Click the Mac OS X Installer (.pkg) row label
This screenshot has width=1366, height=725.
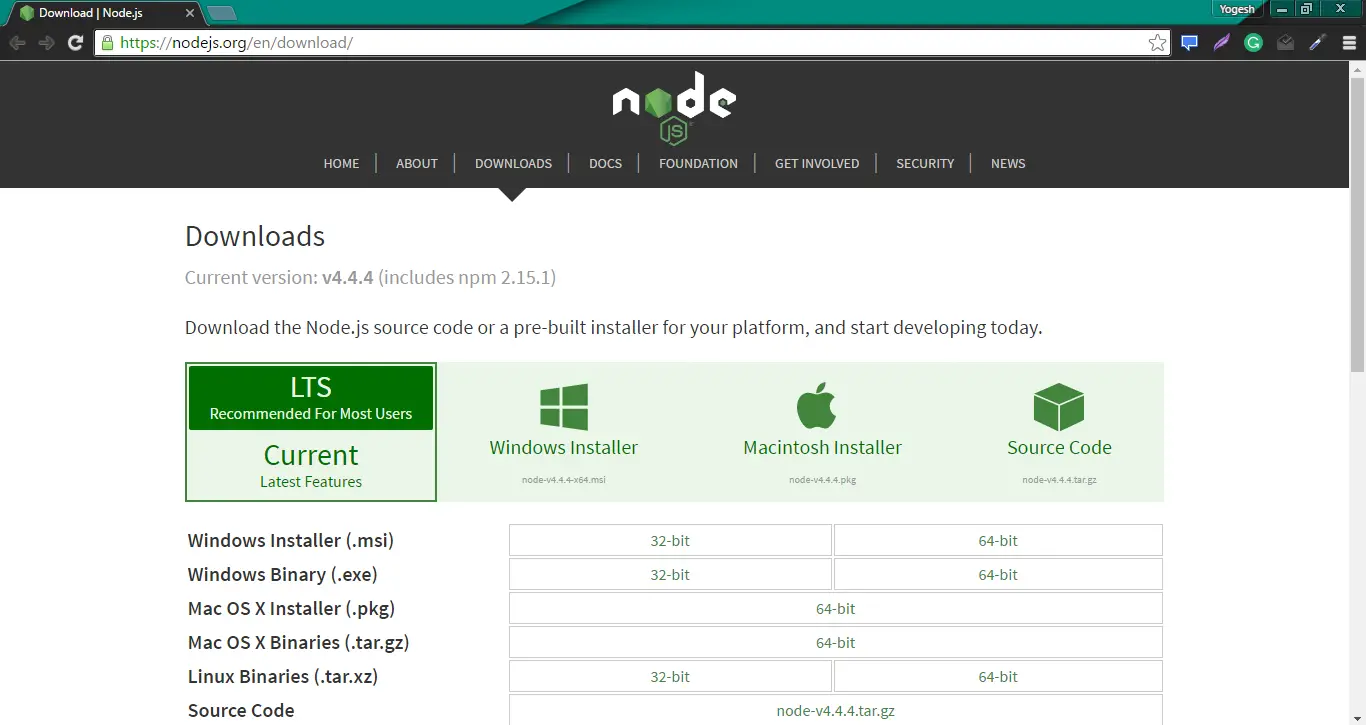292,609
